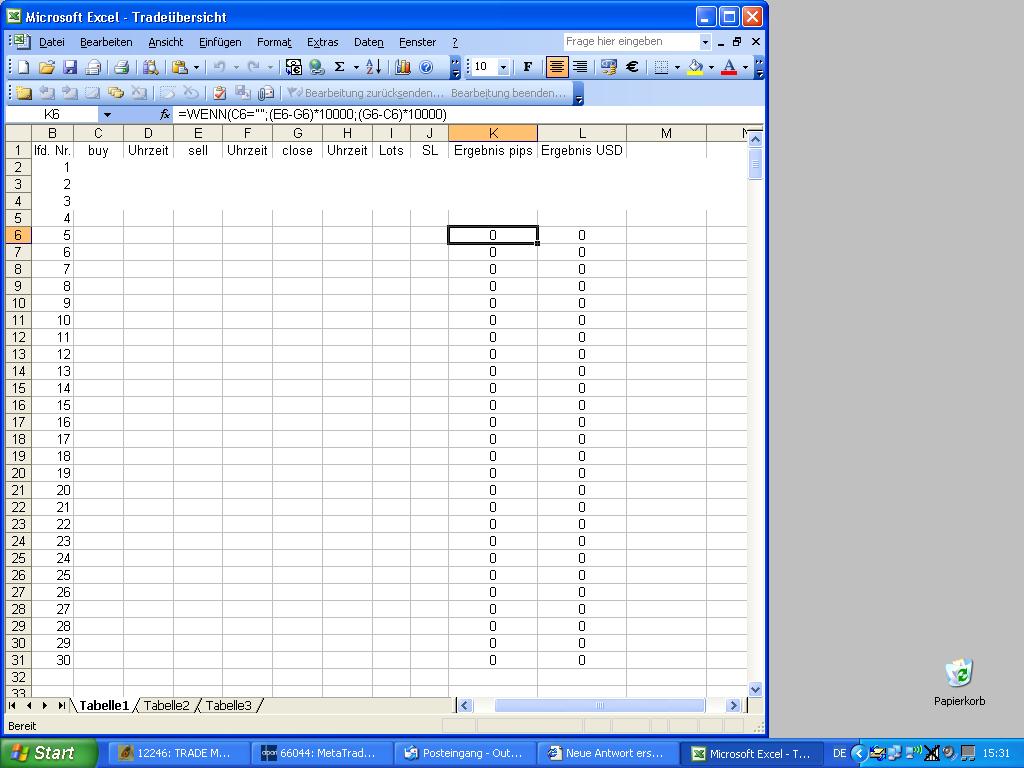
Task: Apply bold with the F button
Action: (528, 67)
